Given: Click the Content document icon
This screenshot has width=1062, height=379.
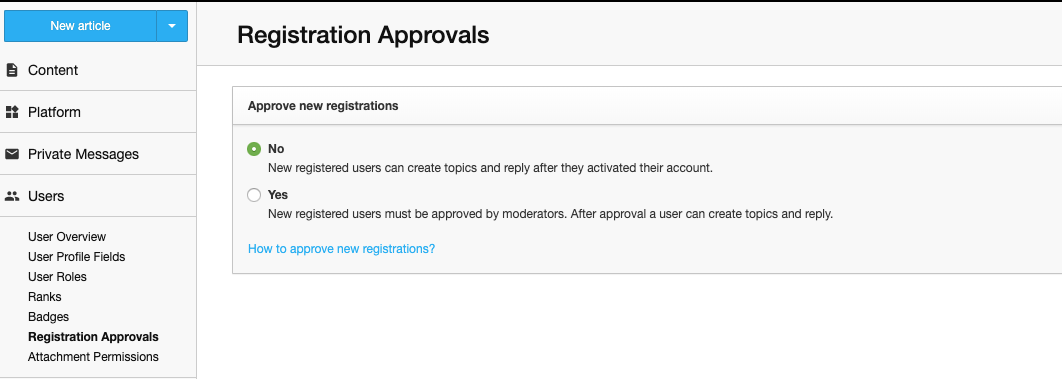Looking at the screenshot, I should pyautogui.click(x=12, y=70).
